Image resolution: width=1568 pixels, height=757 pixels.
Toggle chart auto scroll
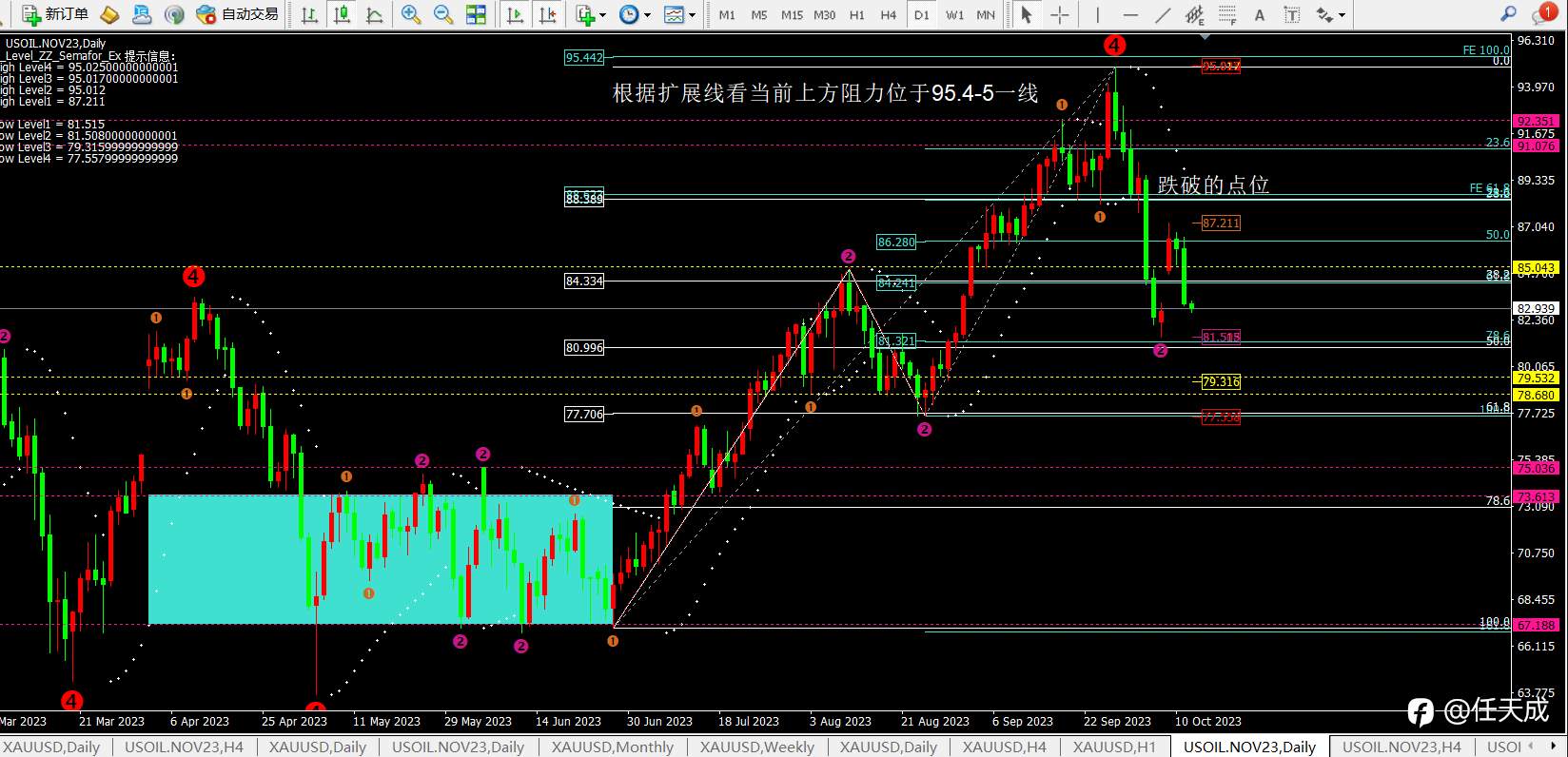click(x=515, y=14)
